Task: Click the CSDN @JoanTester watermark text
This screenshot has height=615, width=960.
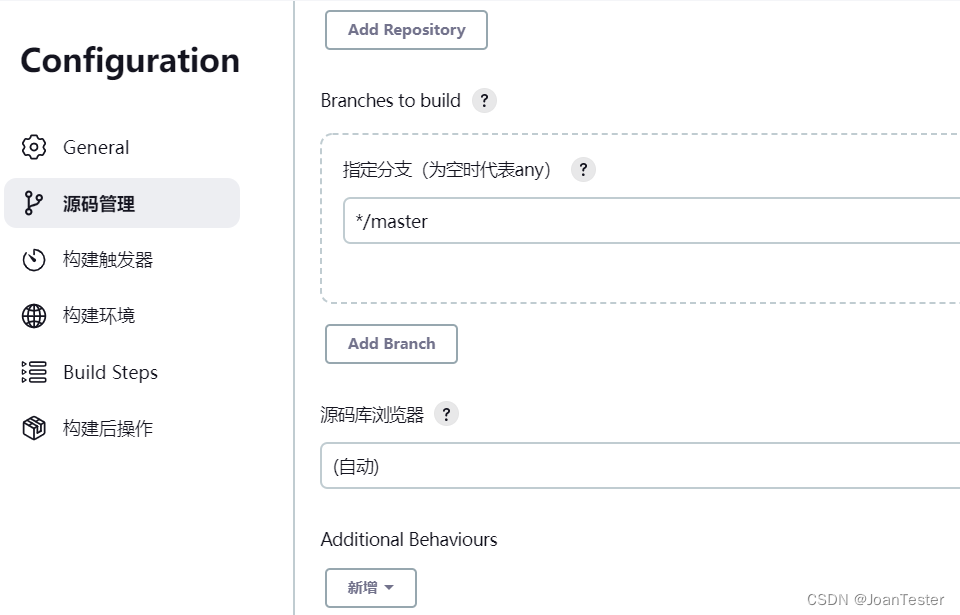Action: 878,600
